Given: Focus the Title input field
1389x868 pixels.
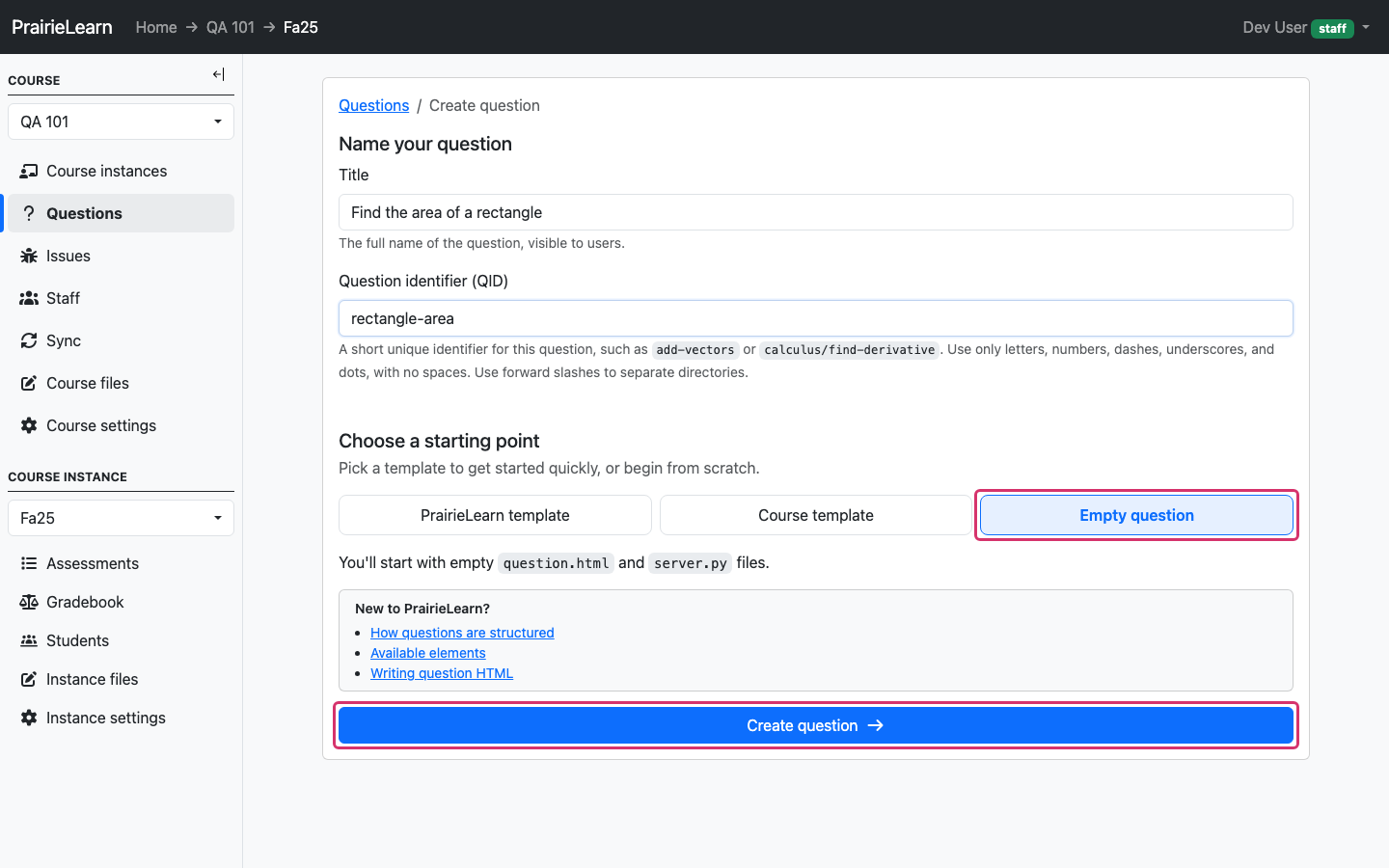Looking at the screenshot, I should click(816, 212).
